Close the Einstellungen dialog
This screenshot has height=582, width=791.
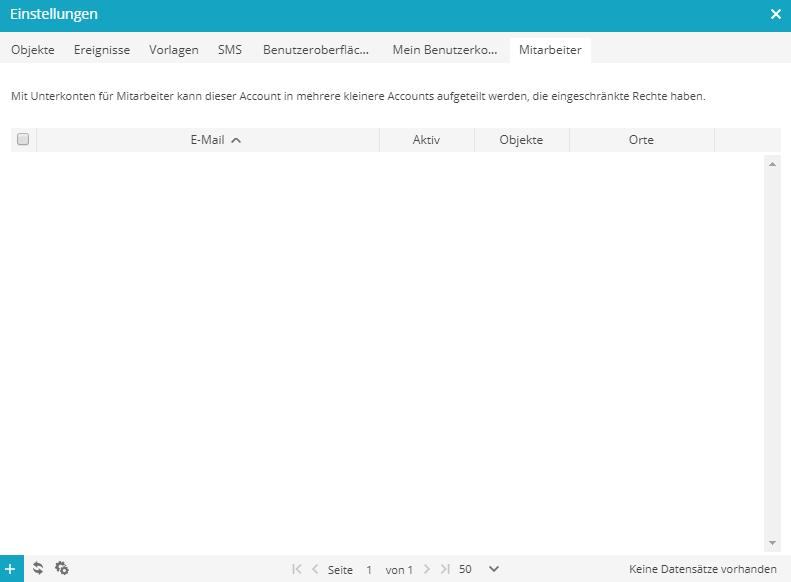coord(776,14)
